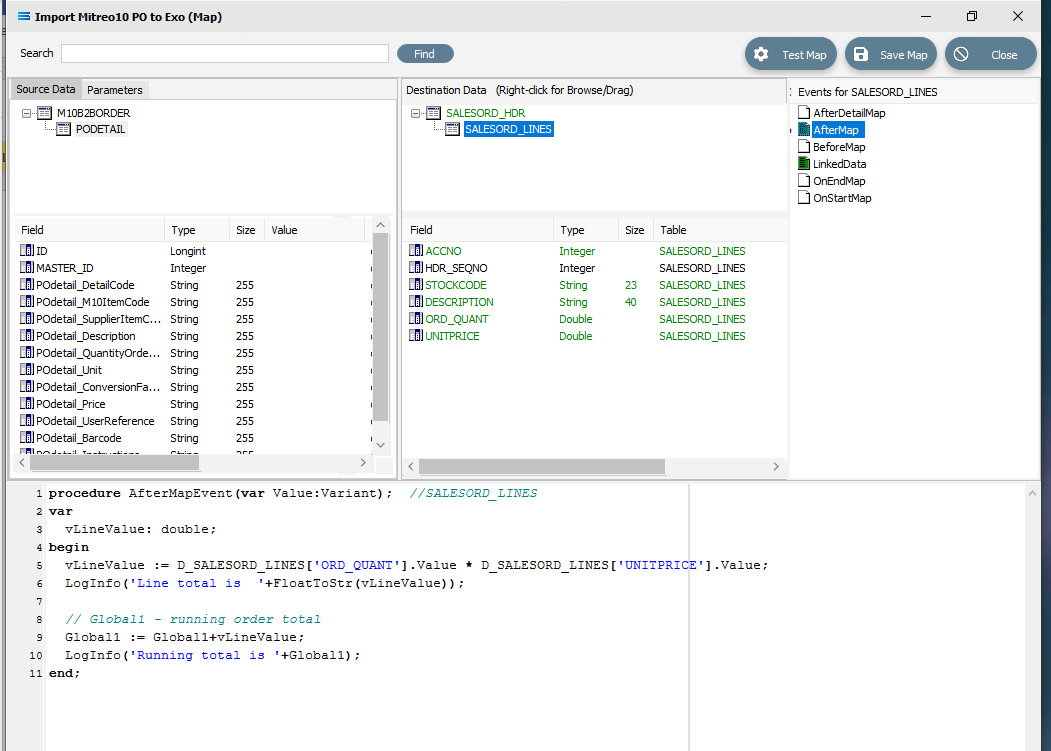Click the field icon next to ACCNO
Image resolution: width=1051 pixels, height=751 pixels.
tap(416, 250)
